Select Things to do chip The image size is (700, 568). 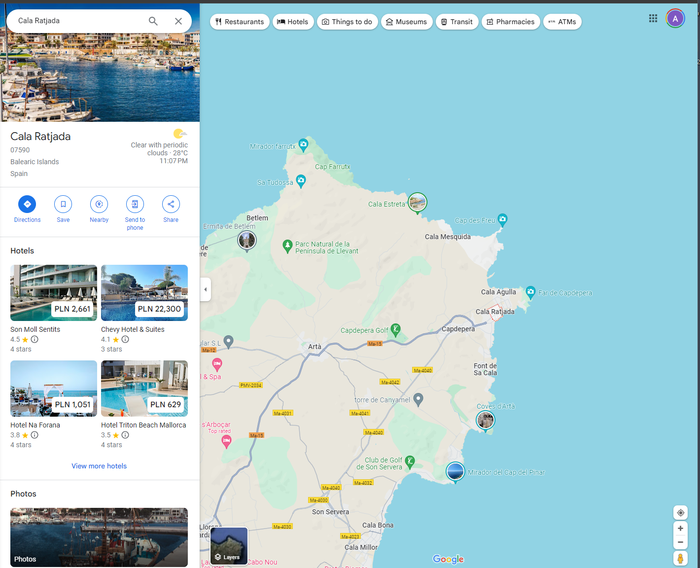347,21
